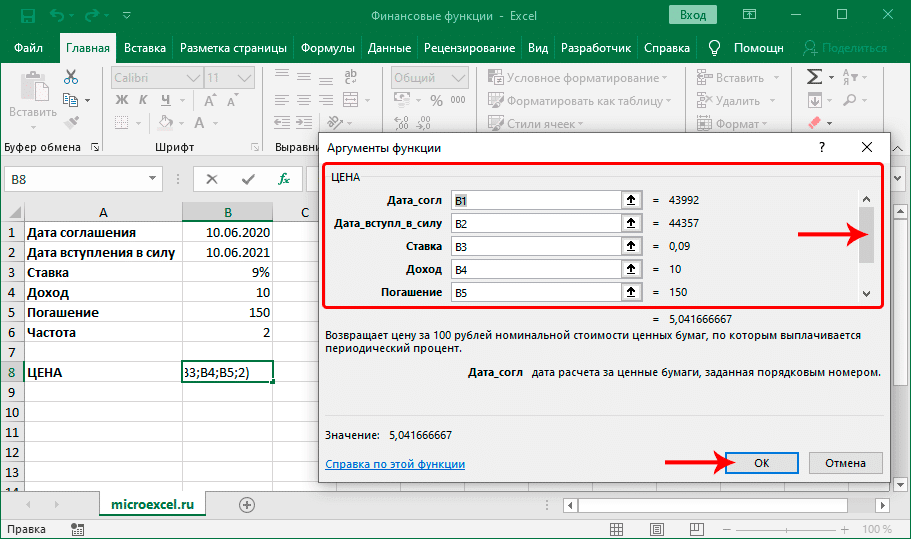Open the Calibri font name dropdown
This screenshot has height=539, width=911.
coord(192,78)
